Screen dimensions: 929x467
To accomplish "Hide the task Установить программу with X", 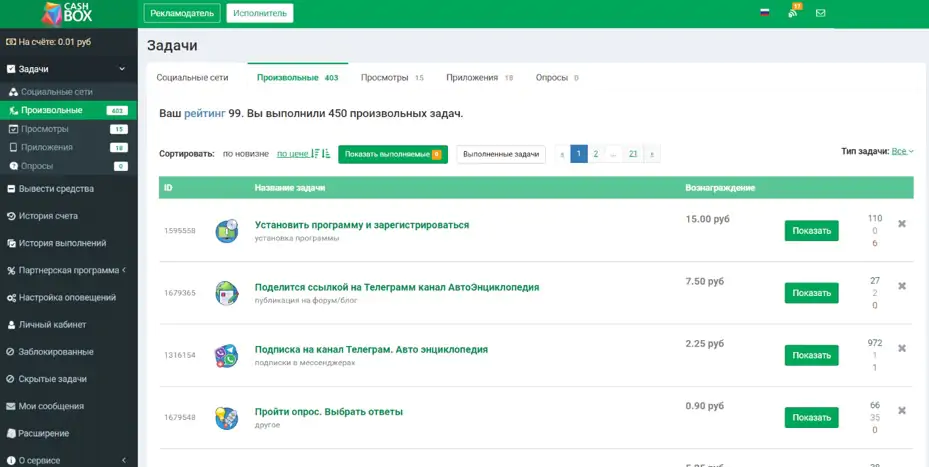I will point(902,223).
